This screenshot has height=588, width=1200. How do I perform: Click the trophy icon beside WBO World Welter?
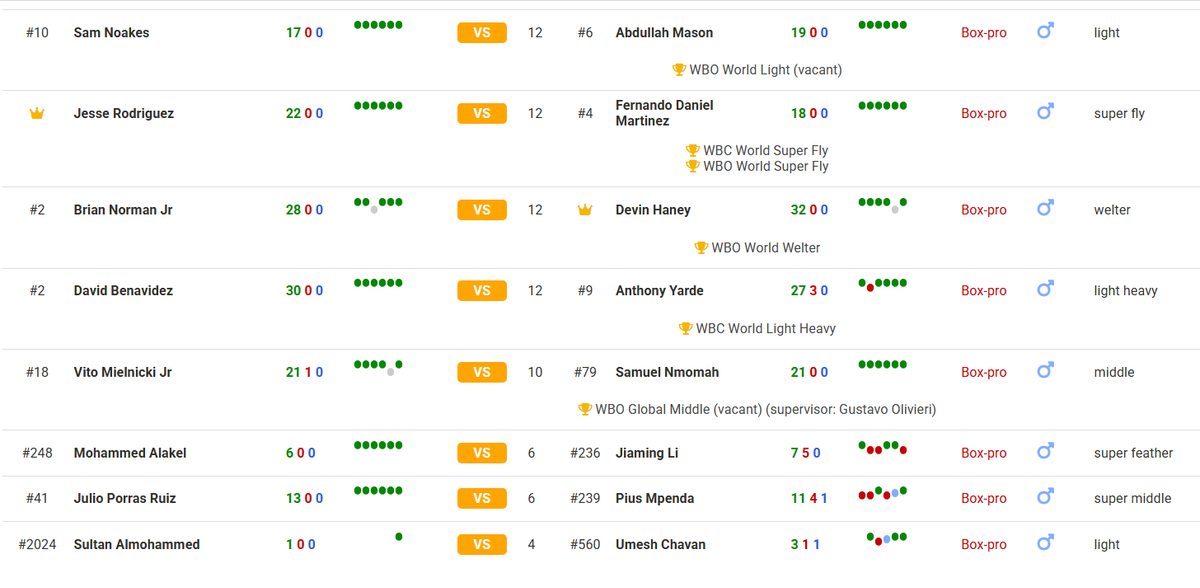click(x=701, y=247)
